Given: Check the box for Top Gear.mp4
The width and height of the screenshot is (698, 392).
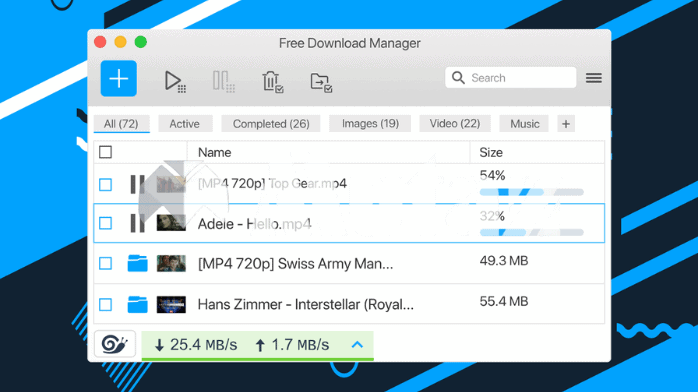Looking at the screenshot, I should 106,184.
